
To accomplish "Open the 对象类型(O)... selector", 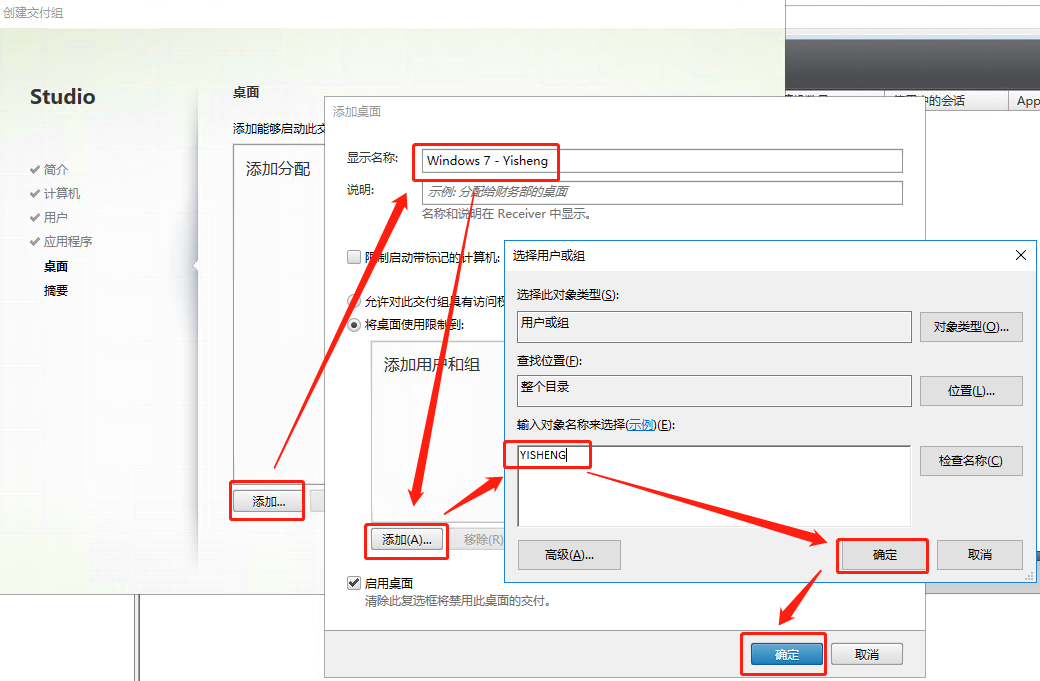I will coord(971,326).
